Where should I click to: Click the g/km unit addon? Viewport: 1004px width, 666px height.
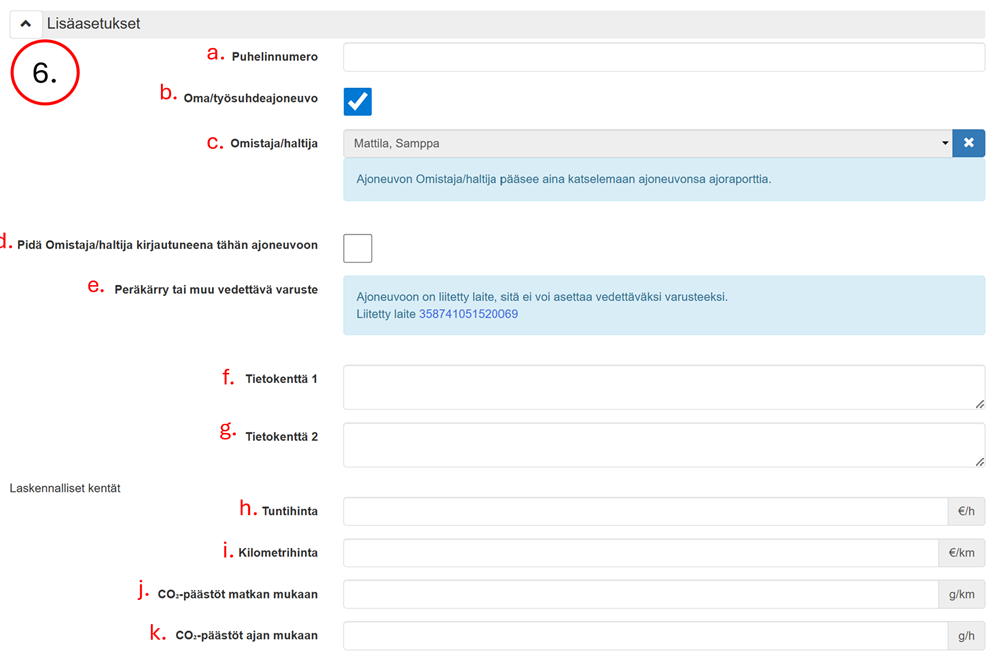click(961, 595)
